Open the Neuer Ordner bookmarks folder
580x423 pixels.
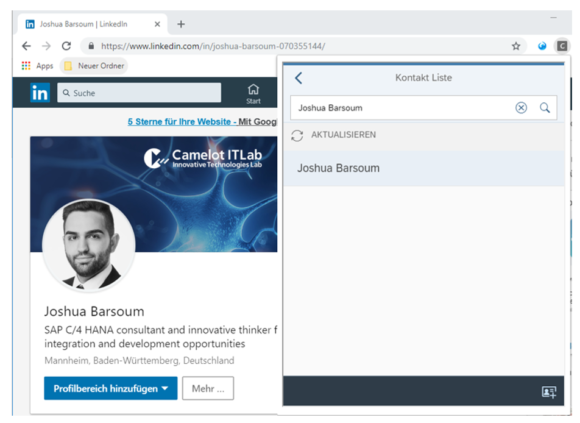[x=94, y=66]
